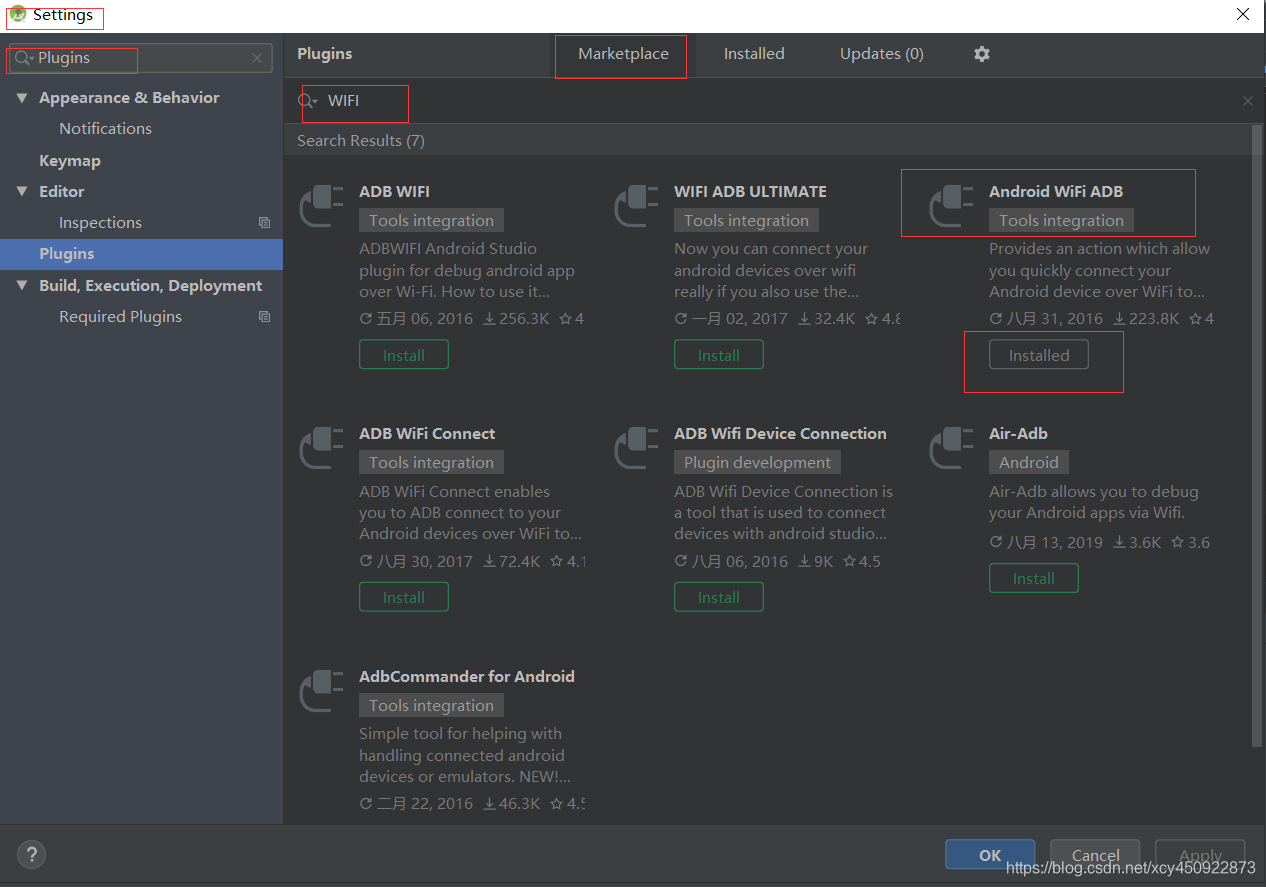
Task: Open the Android WiFi ADB plugin title
Action: tap(1056, 192)
